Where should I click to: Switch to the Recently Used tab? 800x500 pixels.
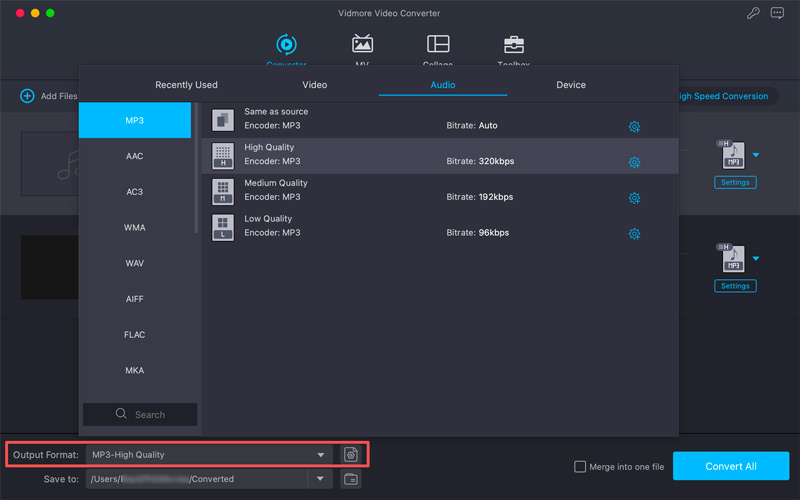[x=186, y=85]
